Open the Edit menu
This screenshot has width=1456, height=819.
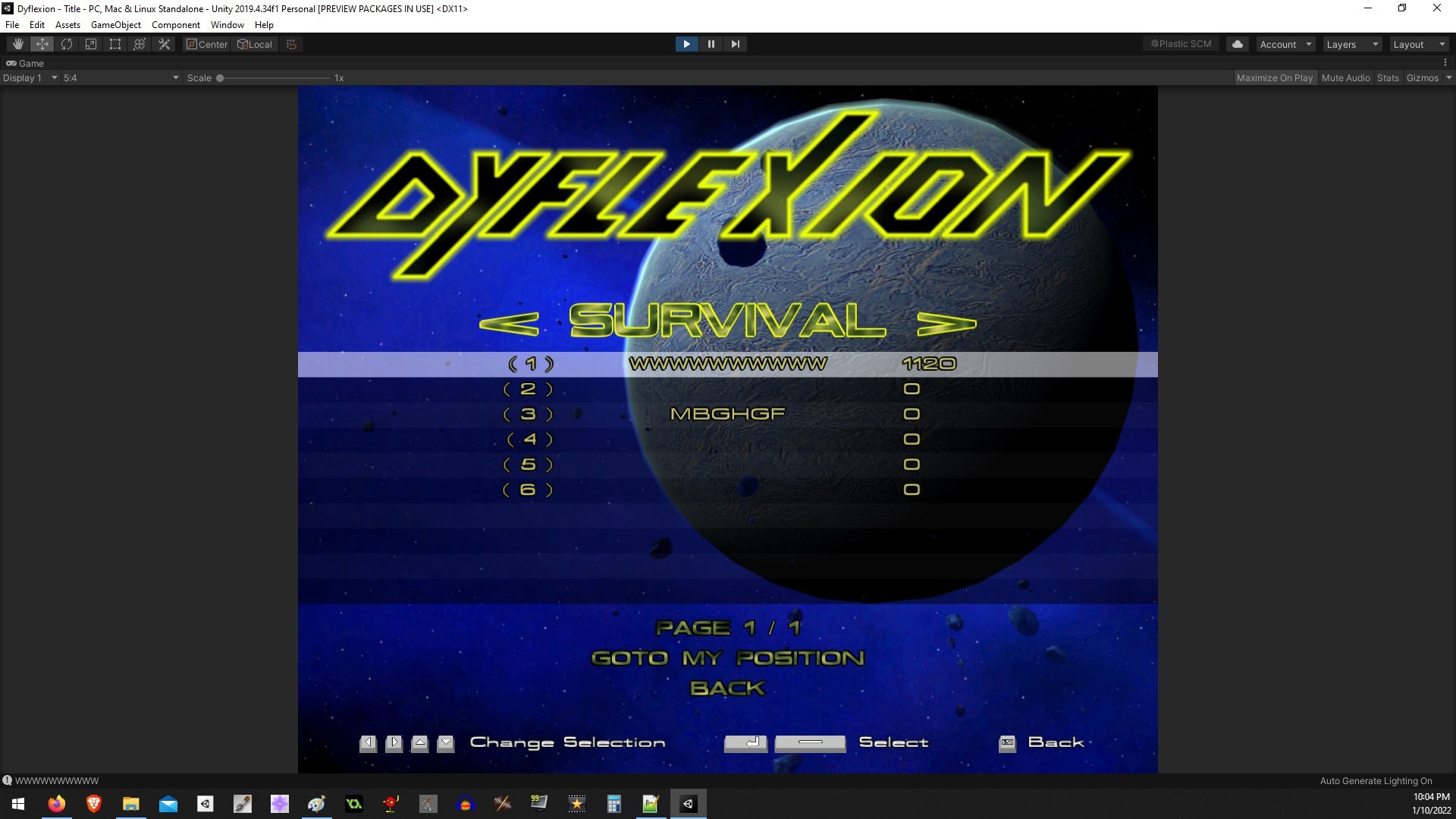pos(37,25)
